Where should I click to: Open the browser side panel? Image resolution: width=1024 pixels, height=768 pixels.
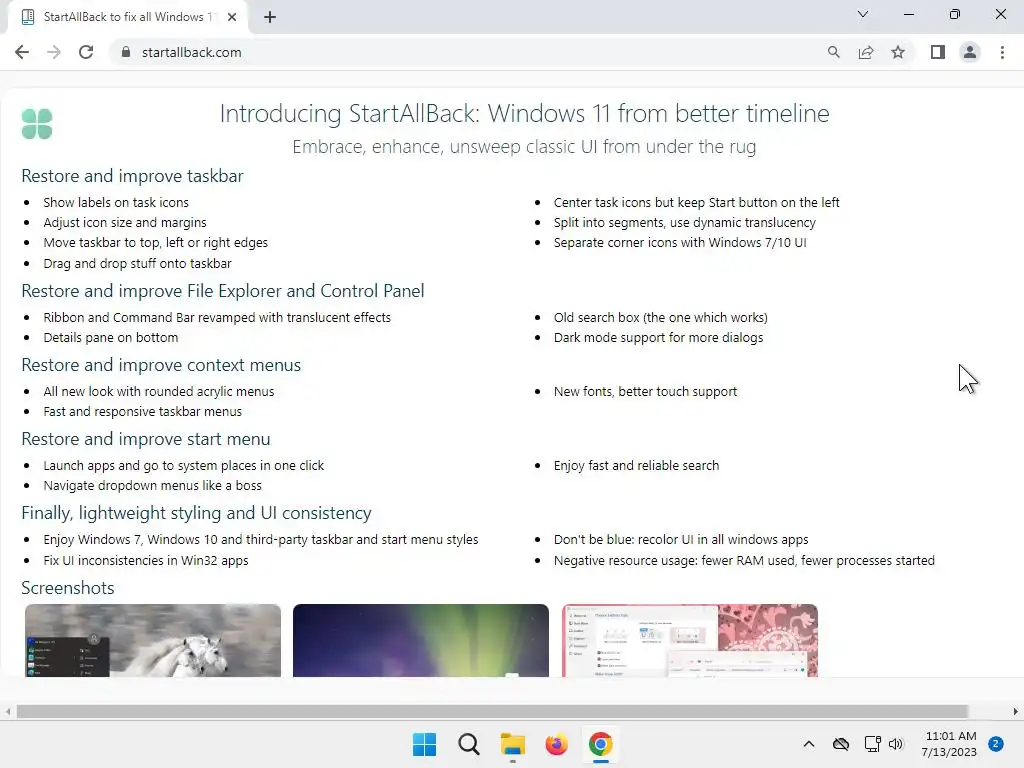pyautogui.click(x=938, y=52)
